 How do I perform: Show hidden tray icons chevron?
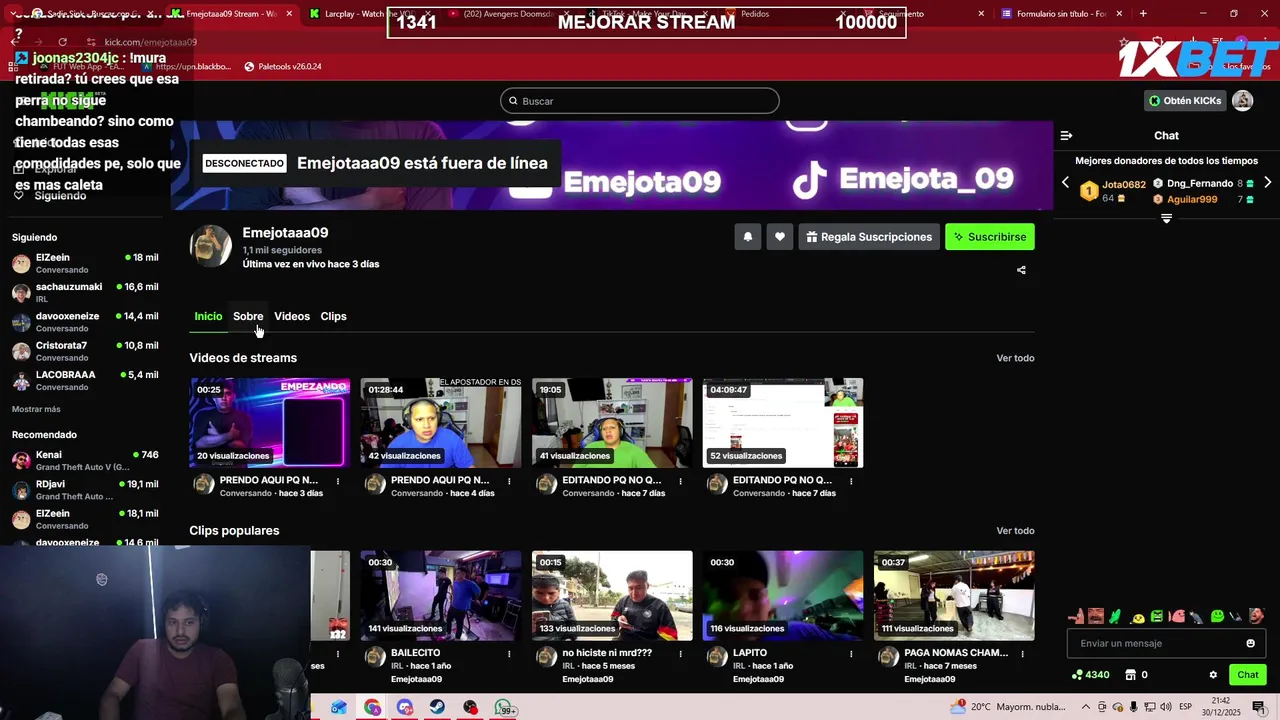coord(1088,707)
